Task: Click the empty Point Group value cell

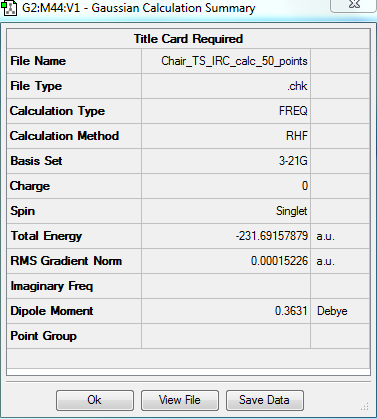Action: click(226, 336)
